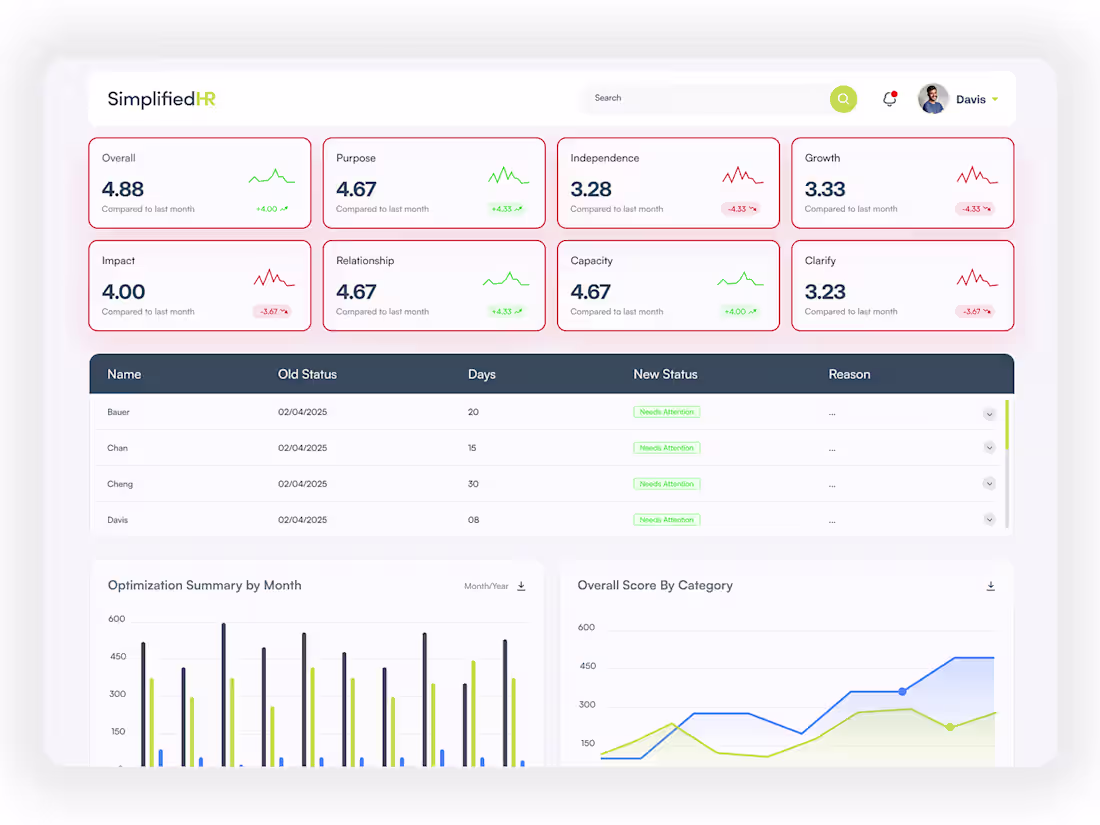Screen dimensions: 1100x825
Task: Open the Clarify score card
Action: pyautogui.click(x=903, y=286)
